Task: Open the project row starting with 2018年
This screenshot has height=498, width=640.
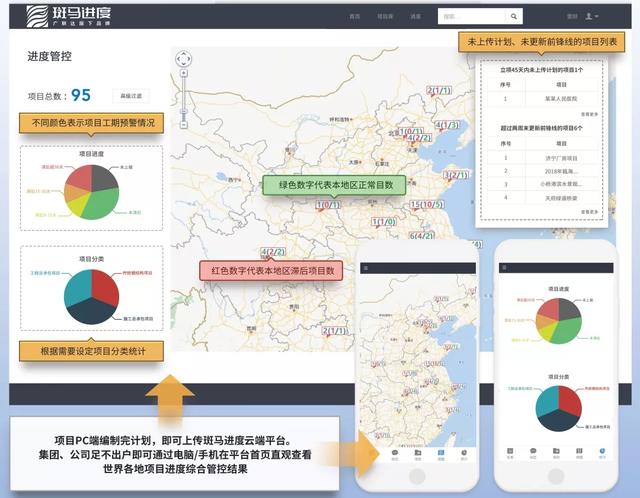Action: pos(543,171)
